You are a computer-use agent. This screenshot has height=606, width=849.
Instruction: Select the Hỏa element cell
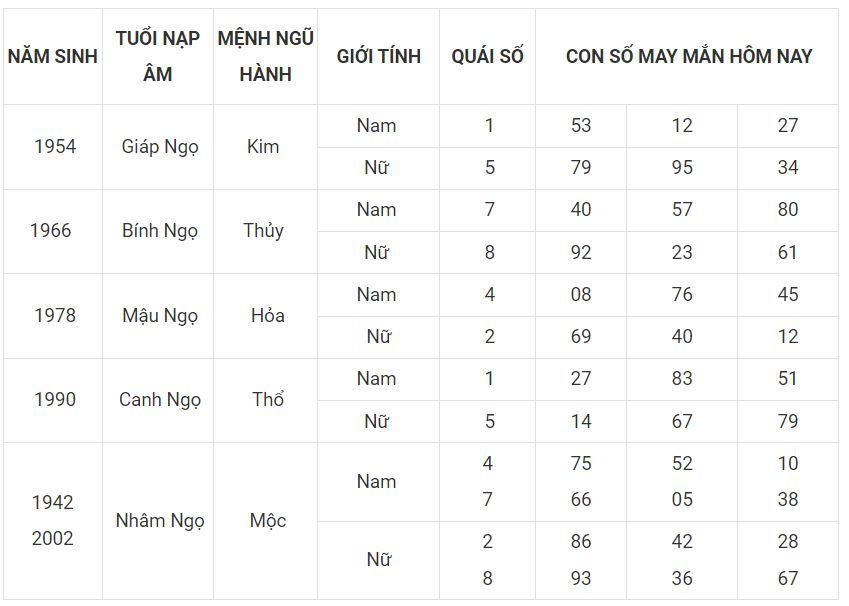point(267,315)
